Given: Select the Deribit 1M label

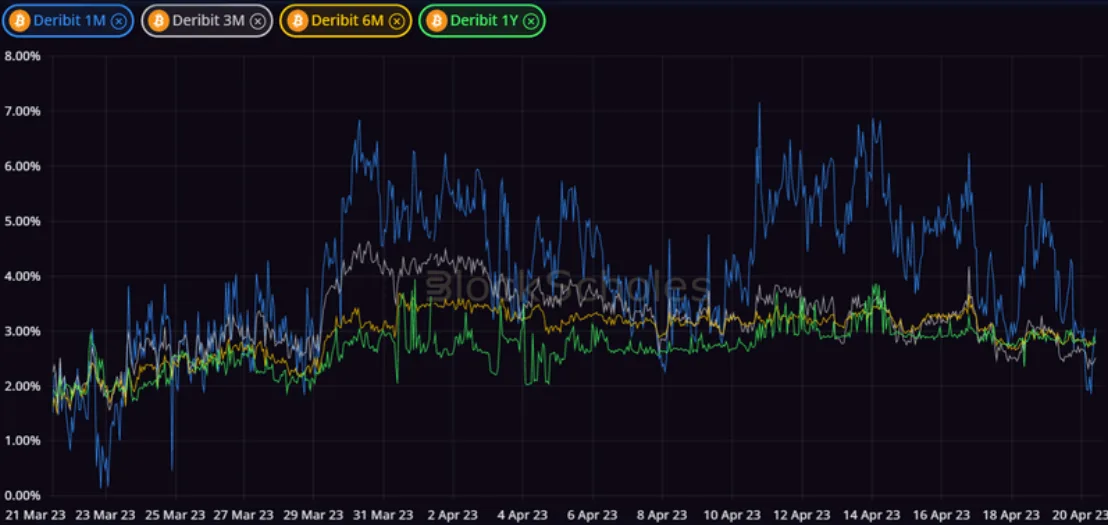Looking at the screenshot, I should click(x=69, y=20).
